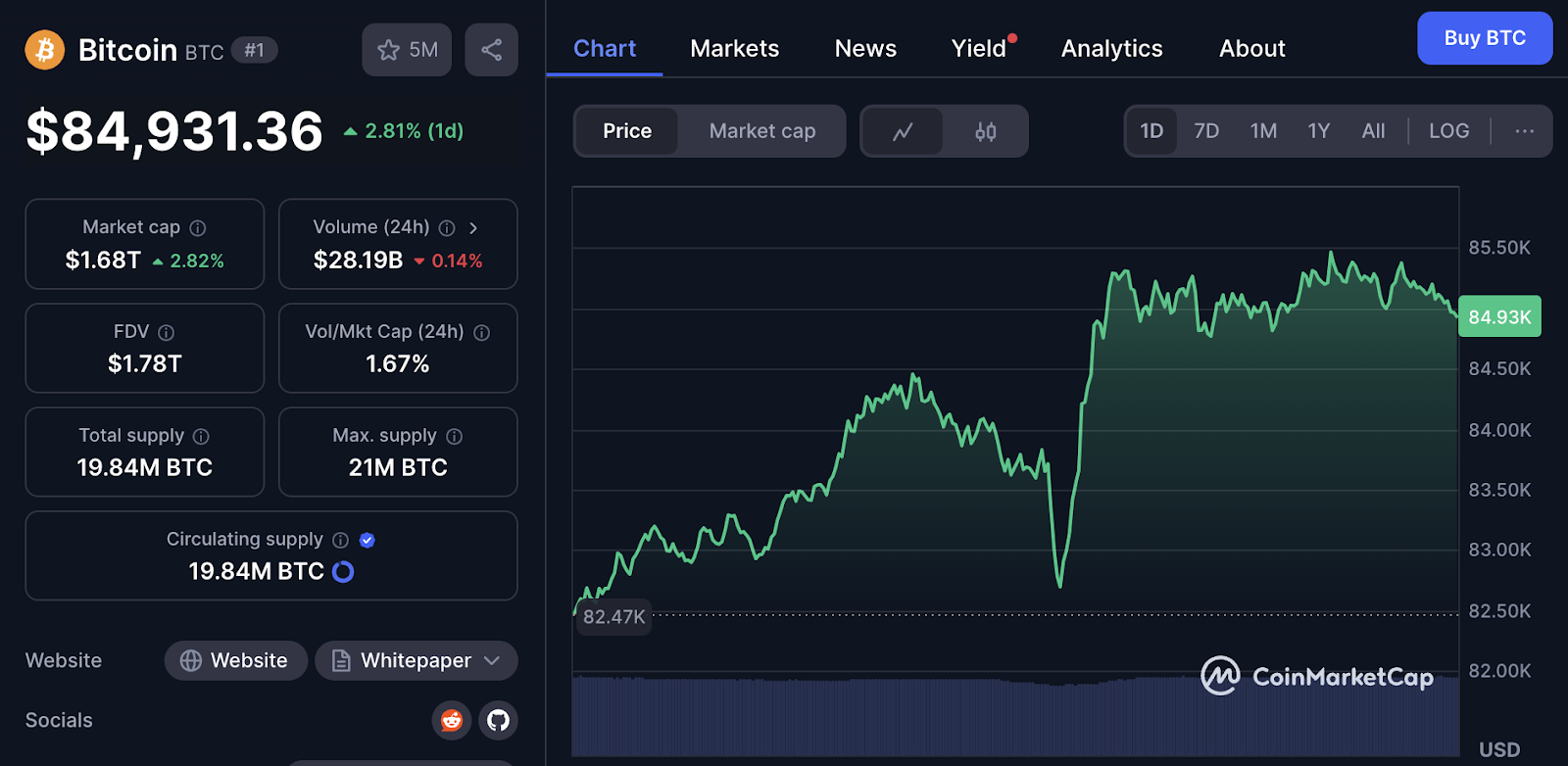1568x766 pixels.
Task: Click the circulating supply progress ring
Action: coord(343,572)
